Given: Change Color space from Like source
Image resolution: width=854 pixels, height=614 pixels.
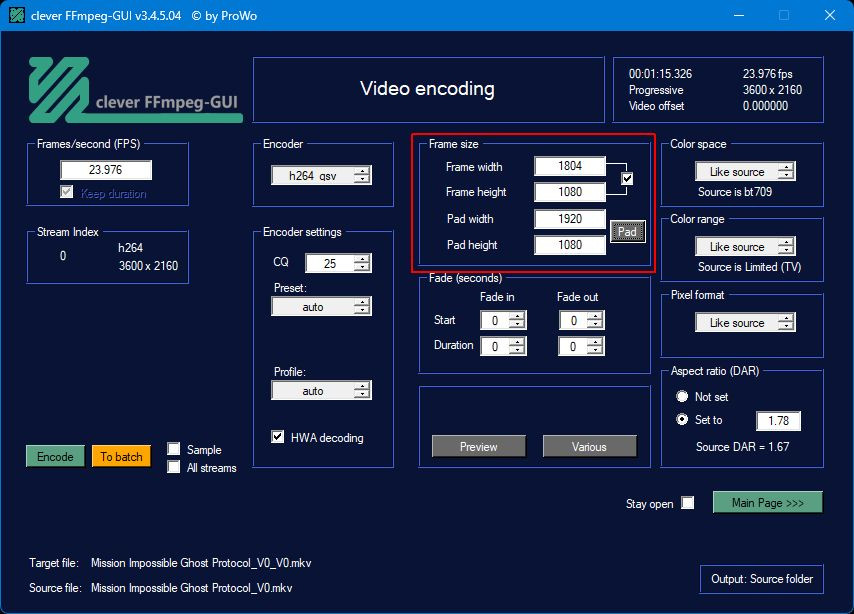Looking at the screenshot, I should point(744,171).
